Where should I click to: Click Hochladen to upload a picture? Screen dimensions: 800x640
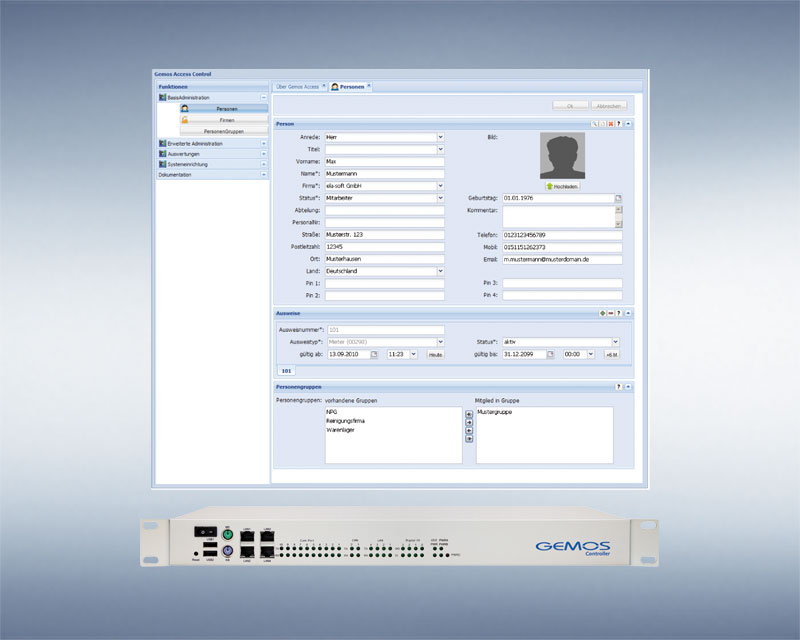[562, 187]
